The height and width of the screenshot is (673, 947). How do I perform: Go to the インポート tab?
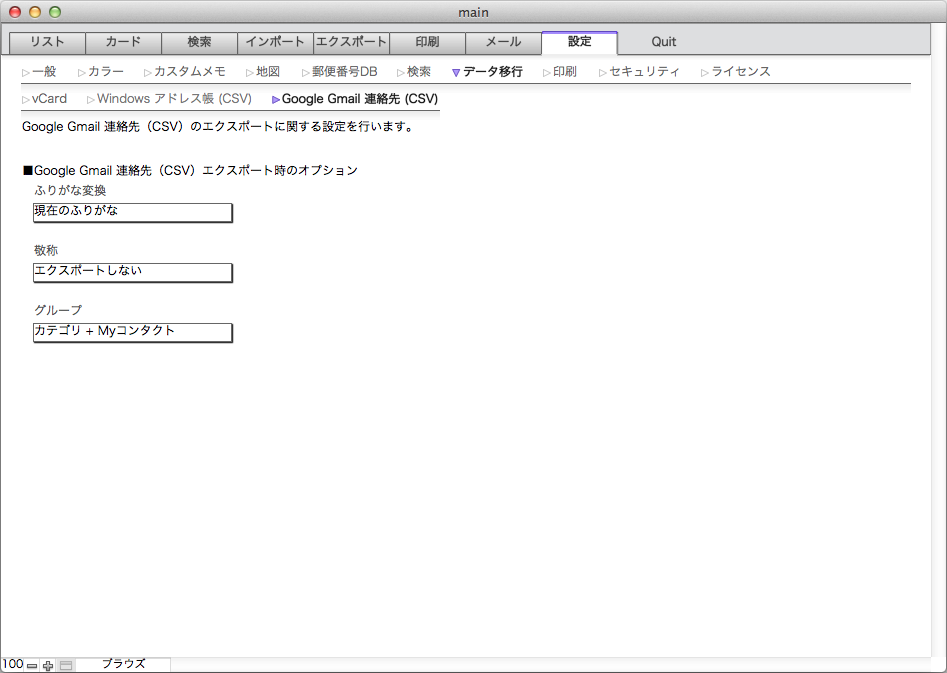[275, 42]
